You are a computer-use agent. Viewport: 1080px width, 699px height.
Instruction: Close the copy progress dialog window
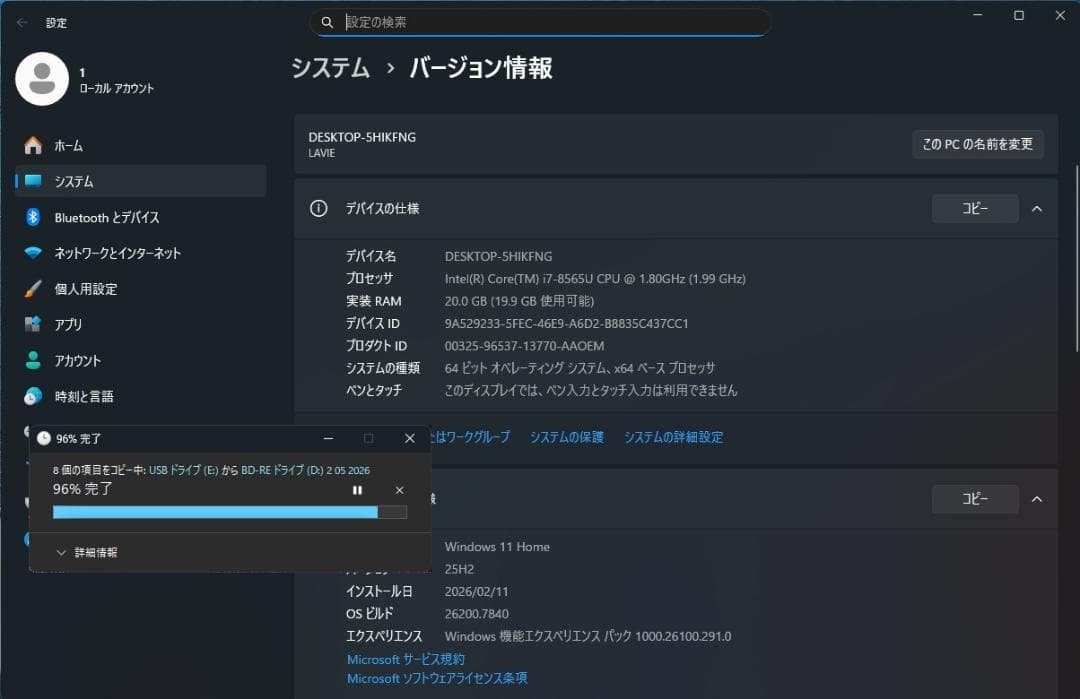pos(410,439)
